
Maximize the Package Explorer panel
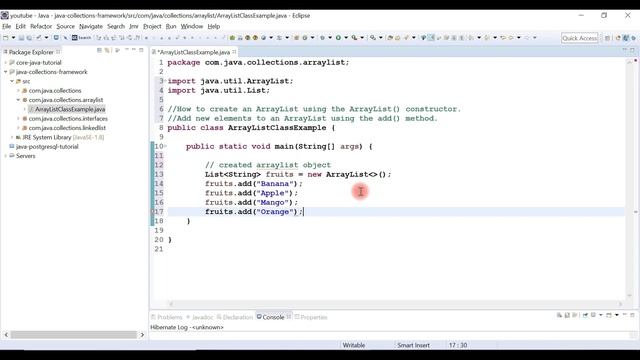click(x=141, y=50)
